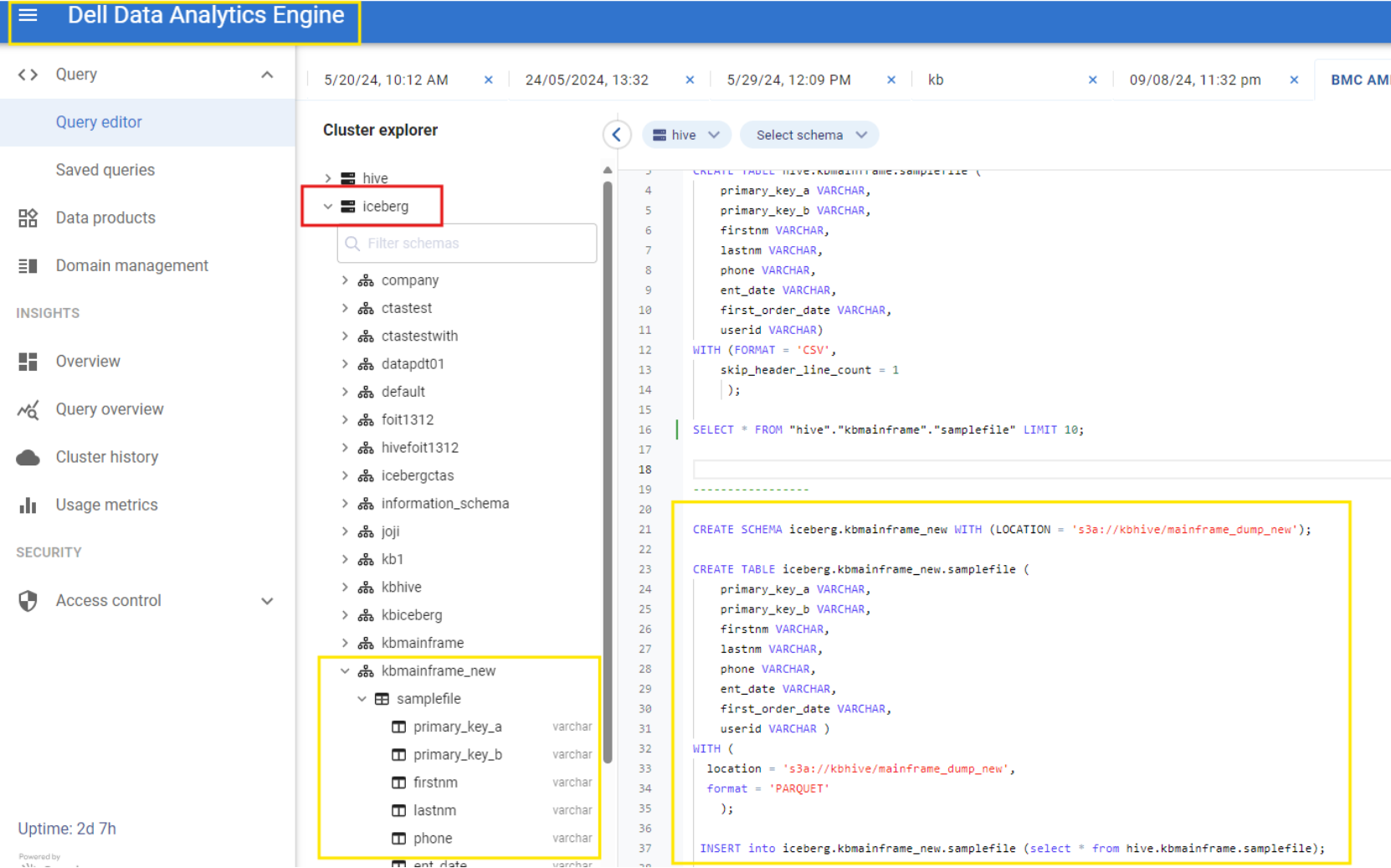Select the kbiceberg schema
The image size is (1391, 868).
pos(411,615)
